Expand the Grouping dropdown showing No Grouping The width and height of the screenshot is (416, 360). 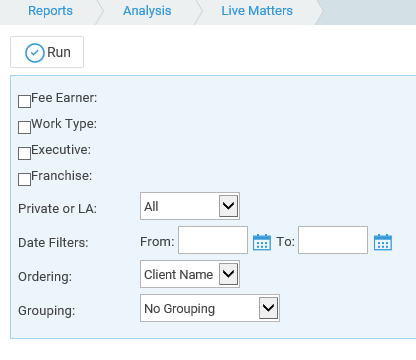point(210,308)
